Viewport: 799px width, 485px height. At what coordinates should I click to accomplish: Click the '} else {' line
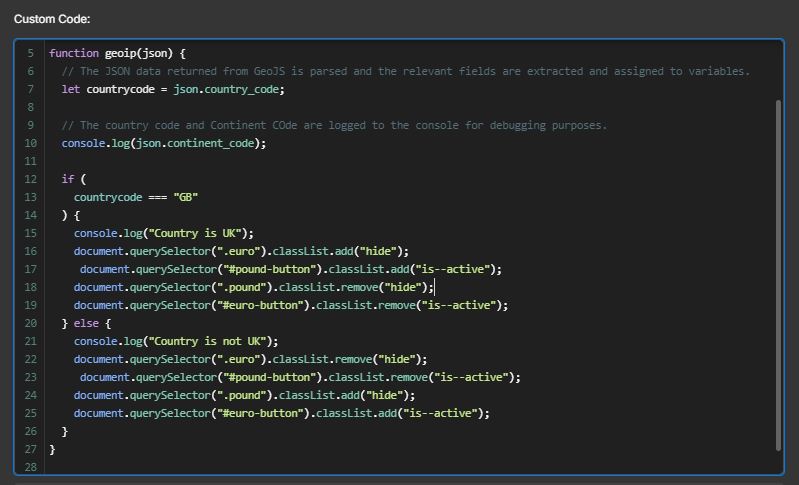click(86, 323)
